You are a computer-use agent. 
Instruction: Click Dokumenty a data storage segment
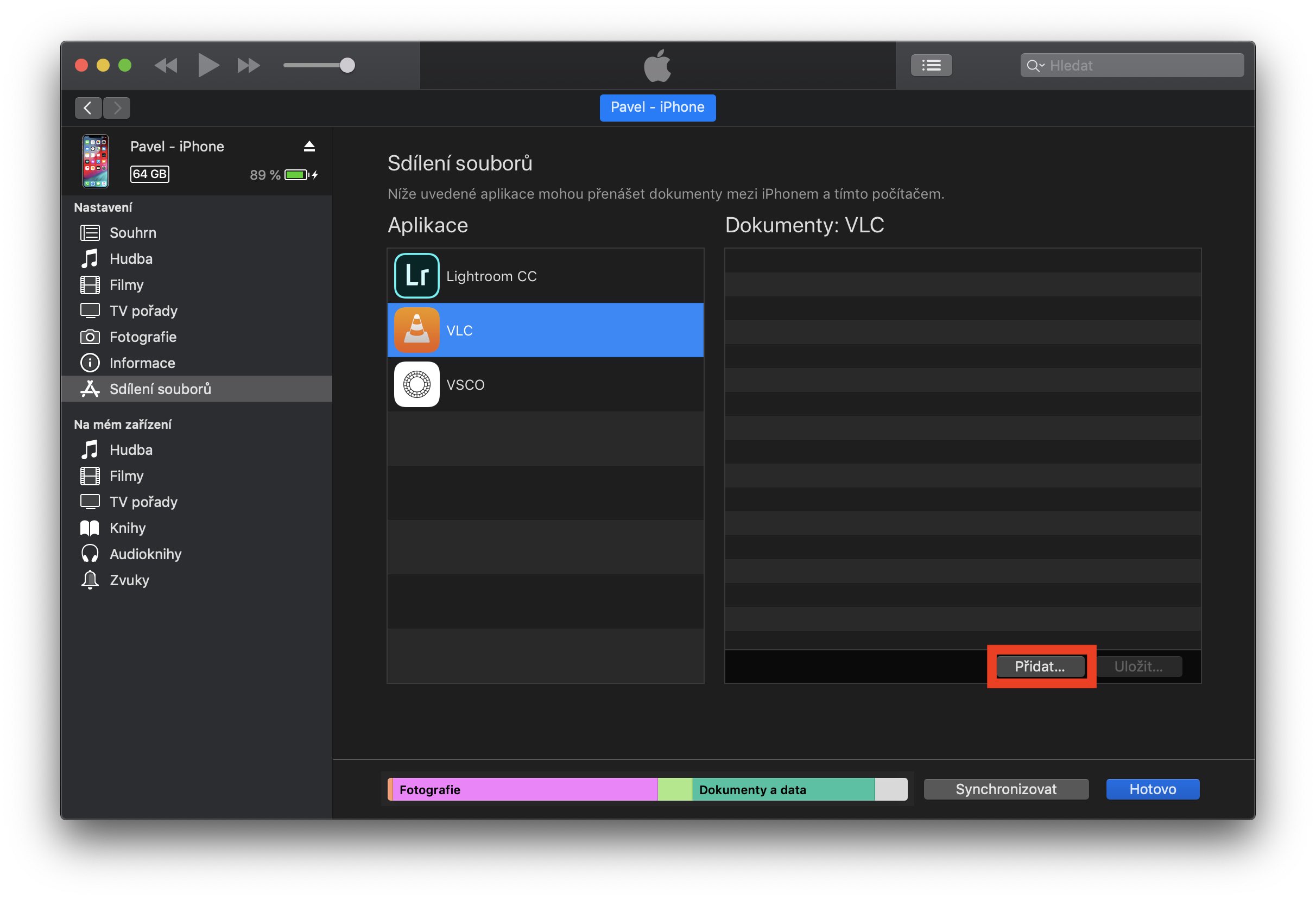click(x=783, y=790)
